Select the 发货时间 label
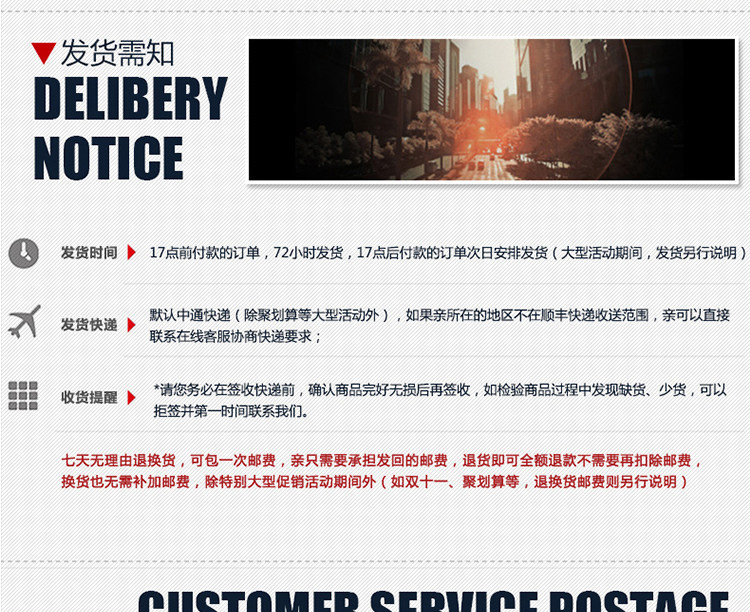750x612 pixels. pos(89,253)
